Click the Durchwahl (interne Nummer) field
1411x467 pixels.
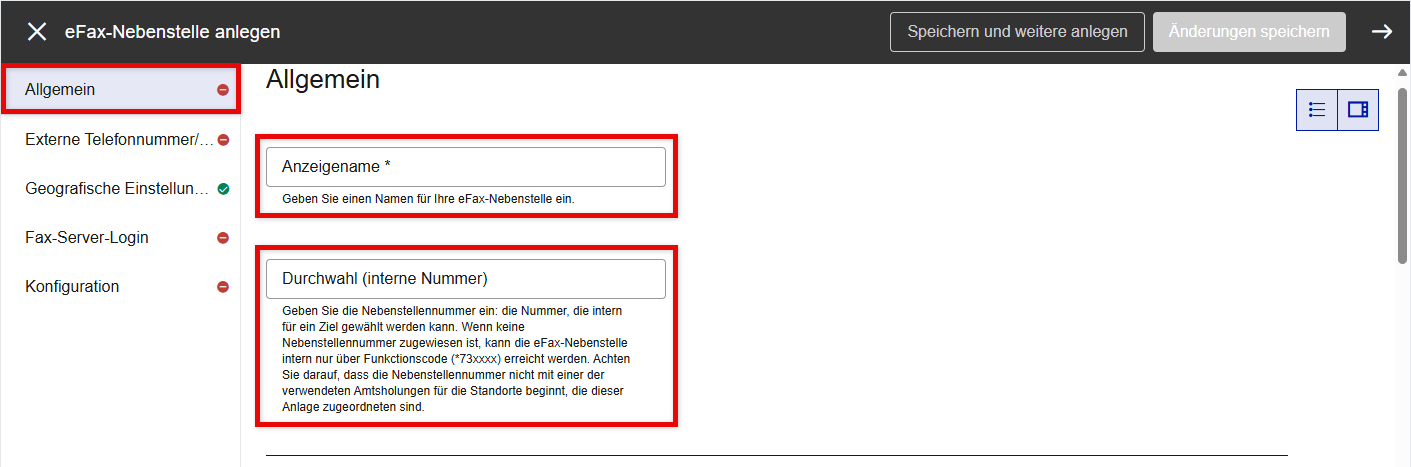[465, 279]
